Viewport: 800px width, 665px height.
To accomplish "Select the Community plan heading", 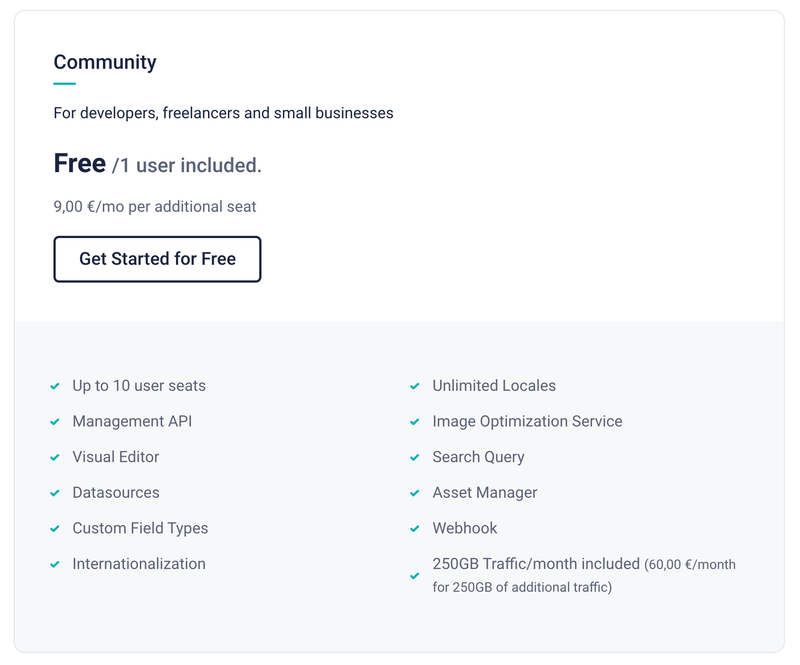I will [105, 62].
